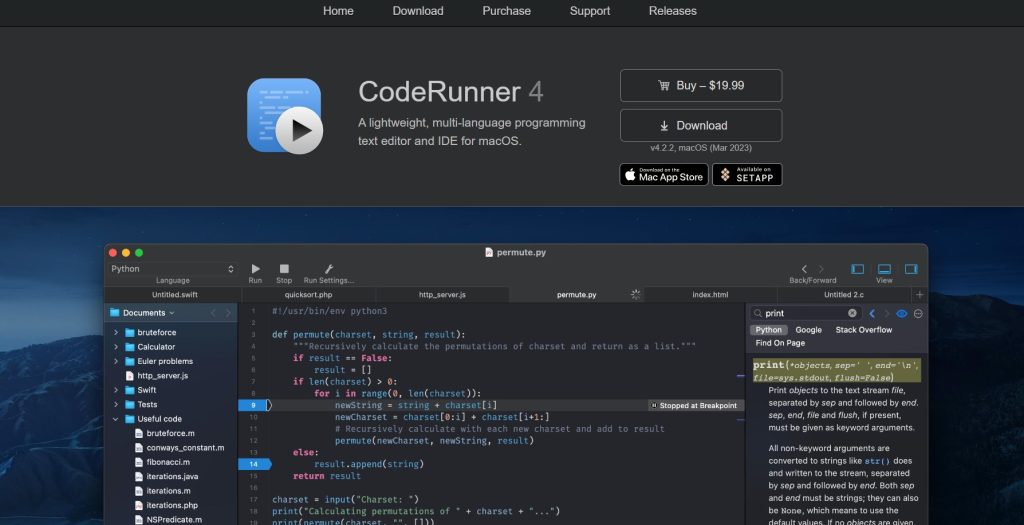Viewport: 1024px width, 525px height.
Task: Switch to the index.html tab
Action: 710,294
